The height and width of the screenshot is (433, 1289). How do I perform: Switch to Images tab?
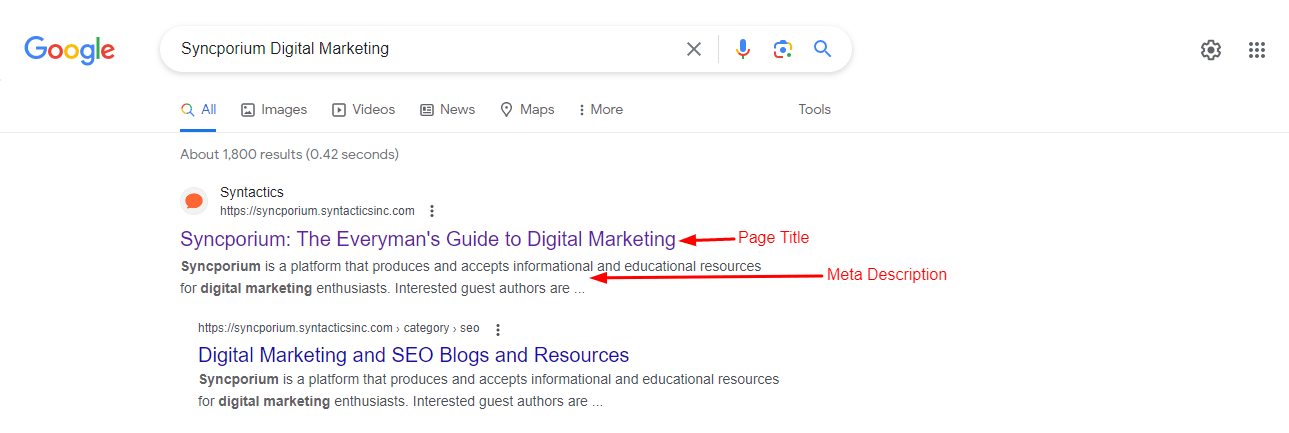point(274,110)
